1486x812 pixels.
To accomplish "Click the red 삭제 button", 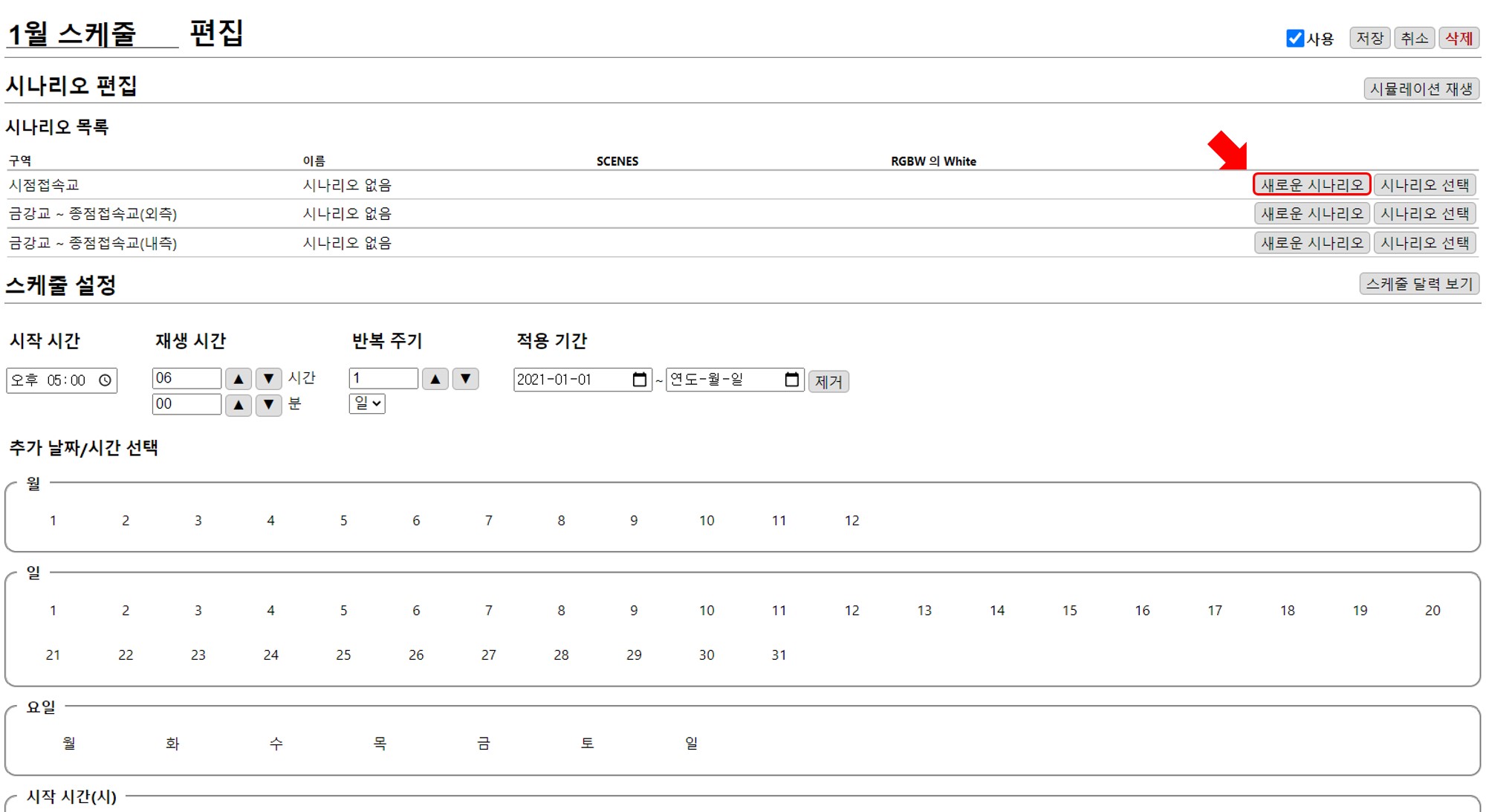I will point(1459,38).
